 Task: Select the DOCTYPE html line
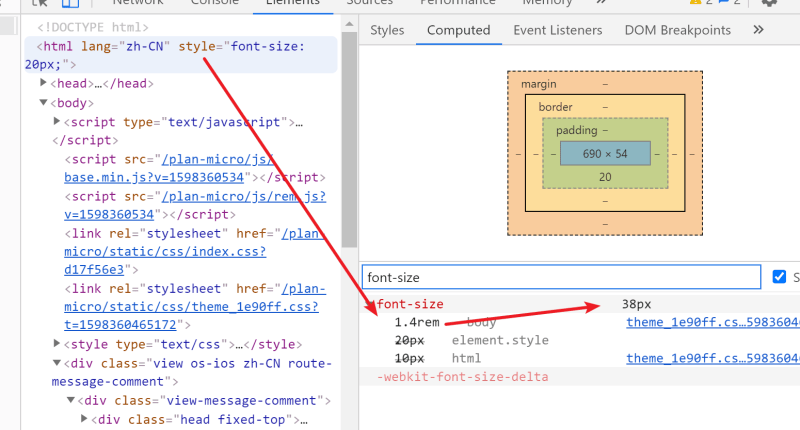(x=92, y=27)
